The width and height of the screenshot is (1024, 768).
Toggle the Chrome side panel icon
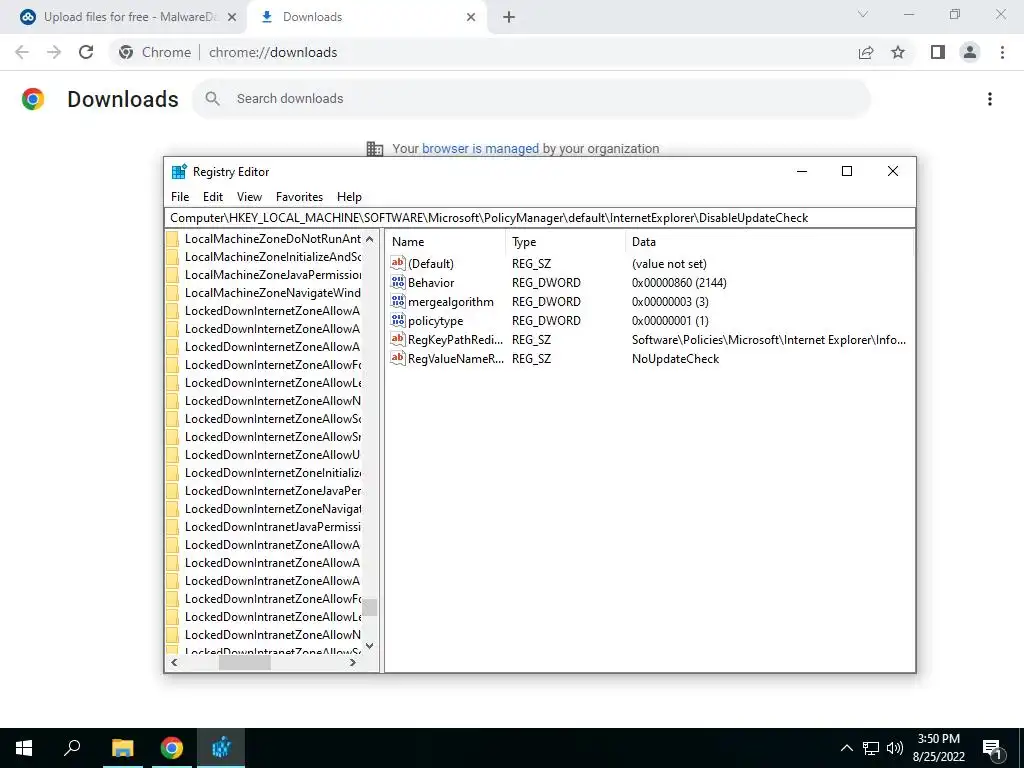(938, 52)
